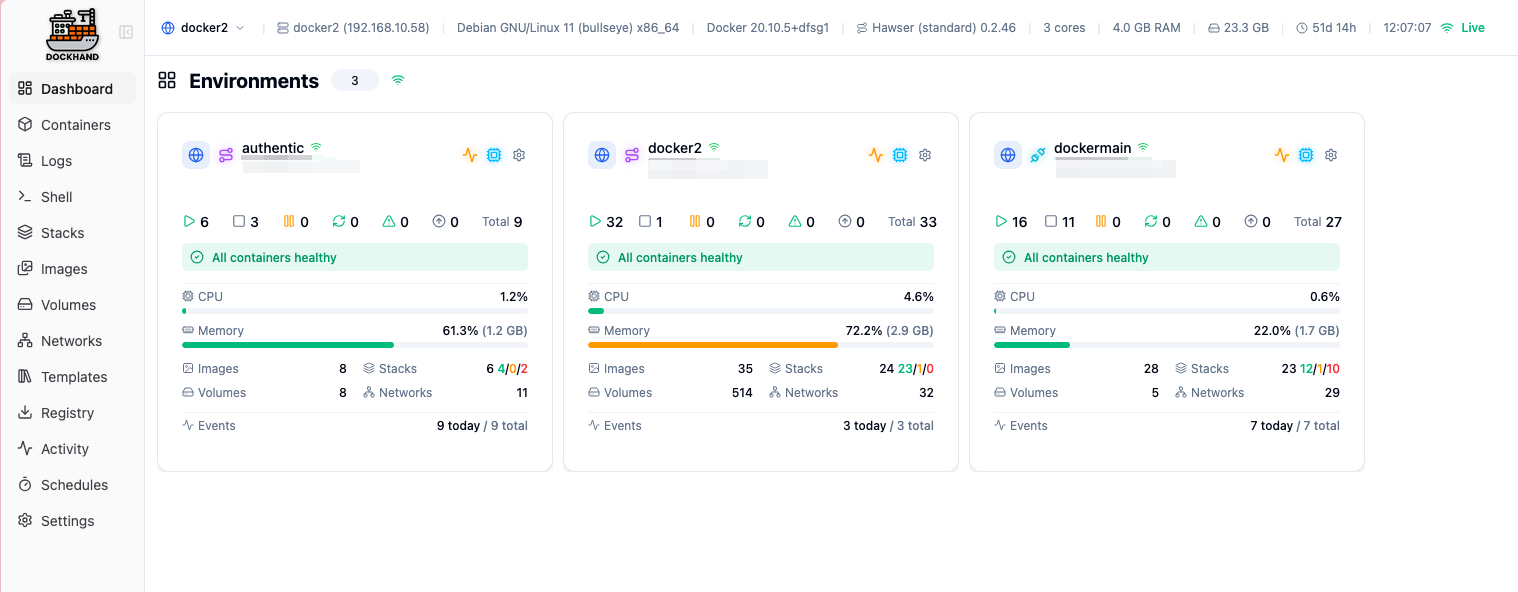Go to the Networks page
This screenshot has width=1518, height=592.
72,341
